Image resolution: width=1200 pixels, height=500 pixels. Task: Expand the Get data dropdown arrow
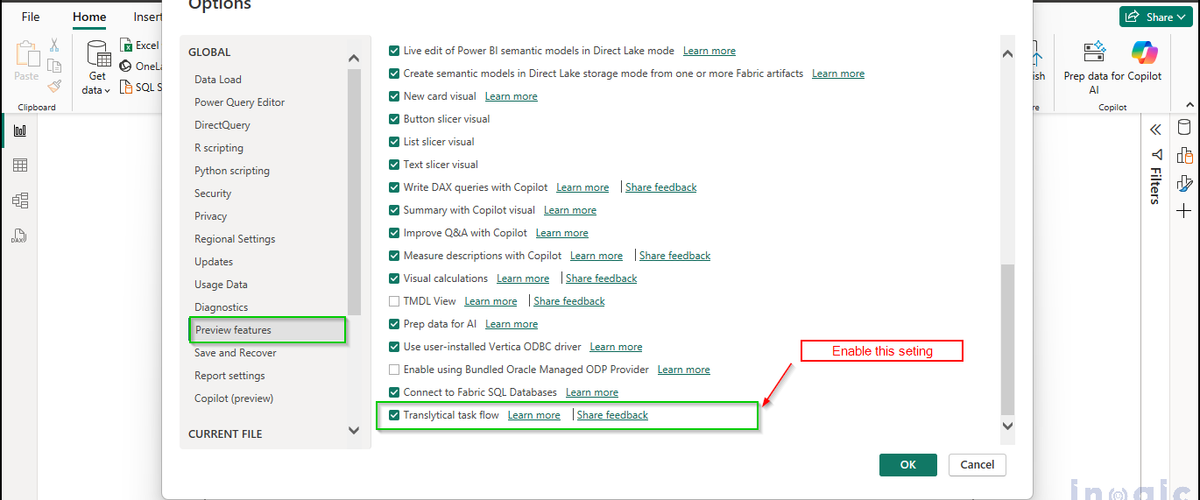(107, 91)
